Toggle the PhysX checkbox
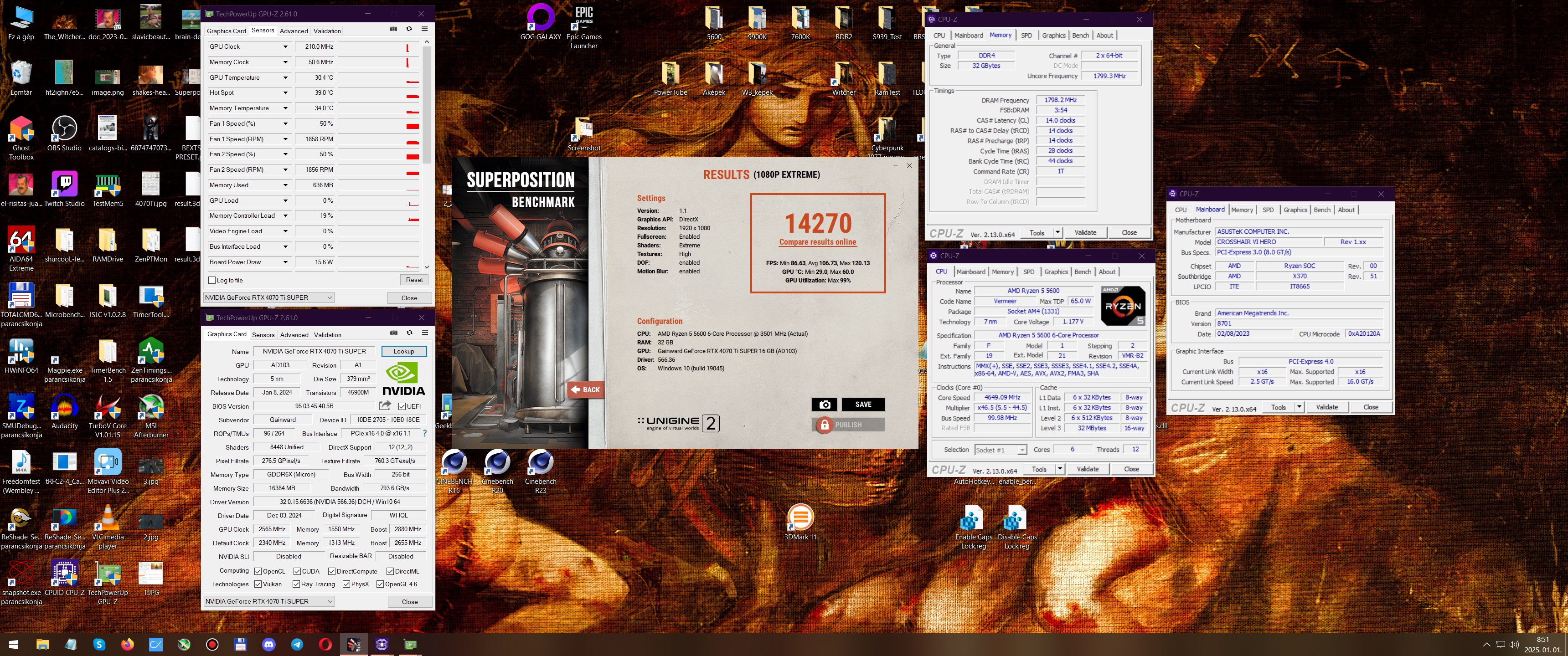This screenshot has height=656, width=1568. pyautogui.click(x=346, y=584)
